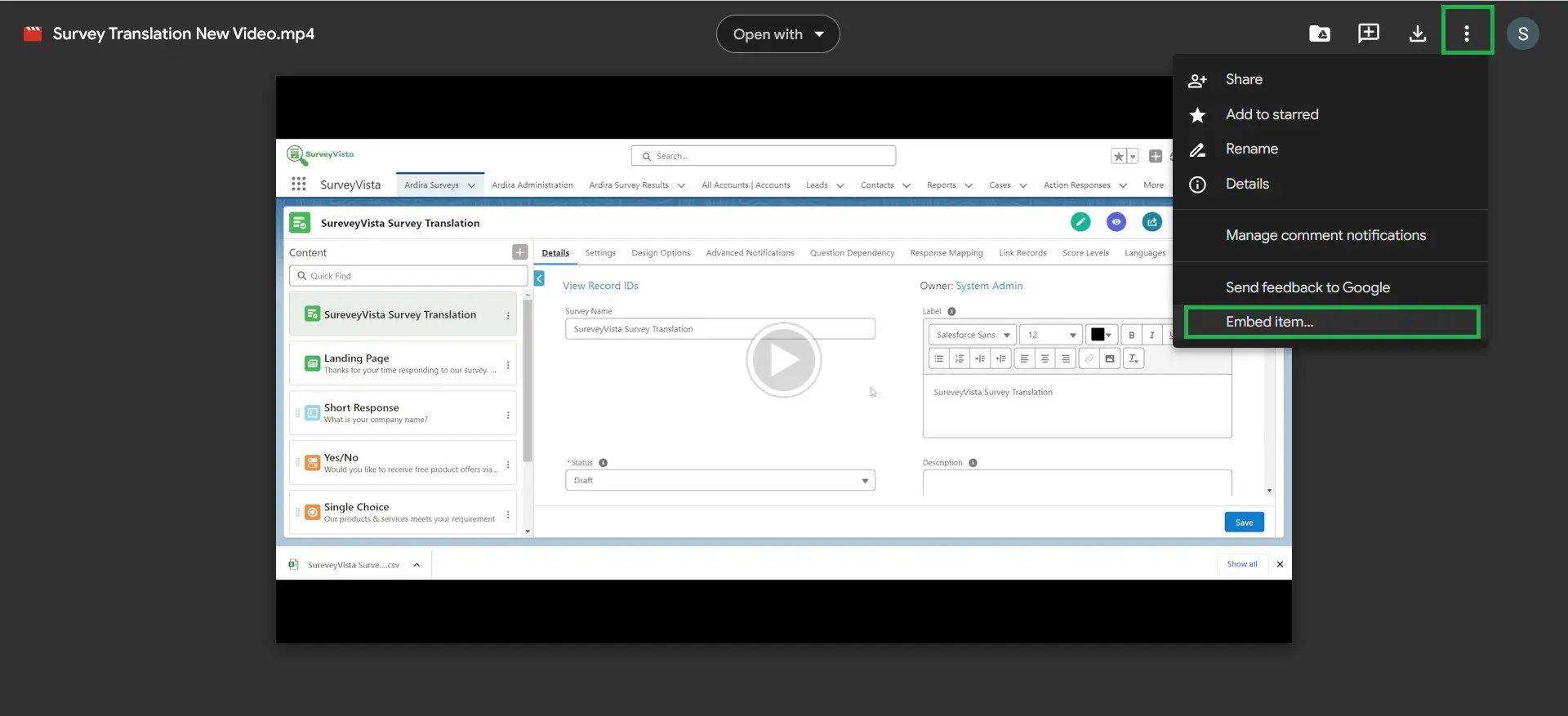Choose Share from the menu
The width and height of the screenshot is (1568, 716).
1330,79
